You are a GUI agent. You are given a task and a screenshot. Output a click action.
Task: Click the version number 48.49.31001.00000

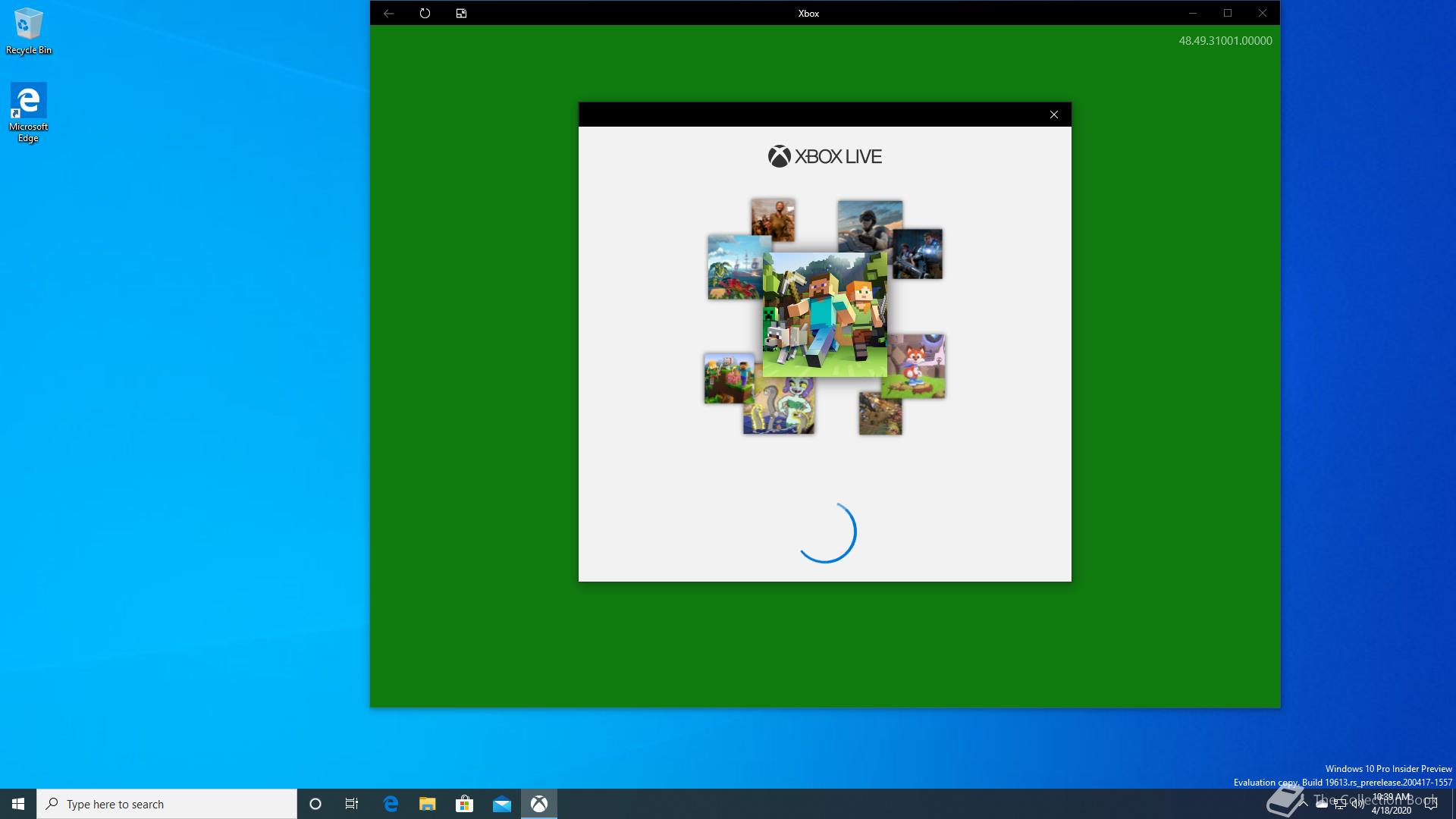click(1225, 41)
